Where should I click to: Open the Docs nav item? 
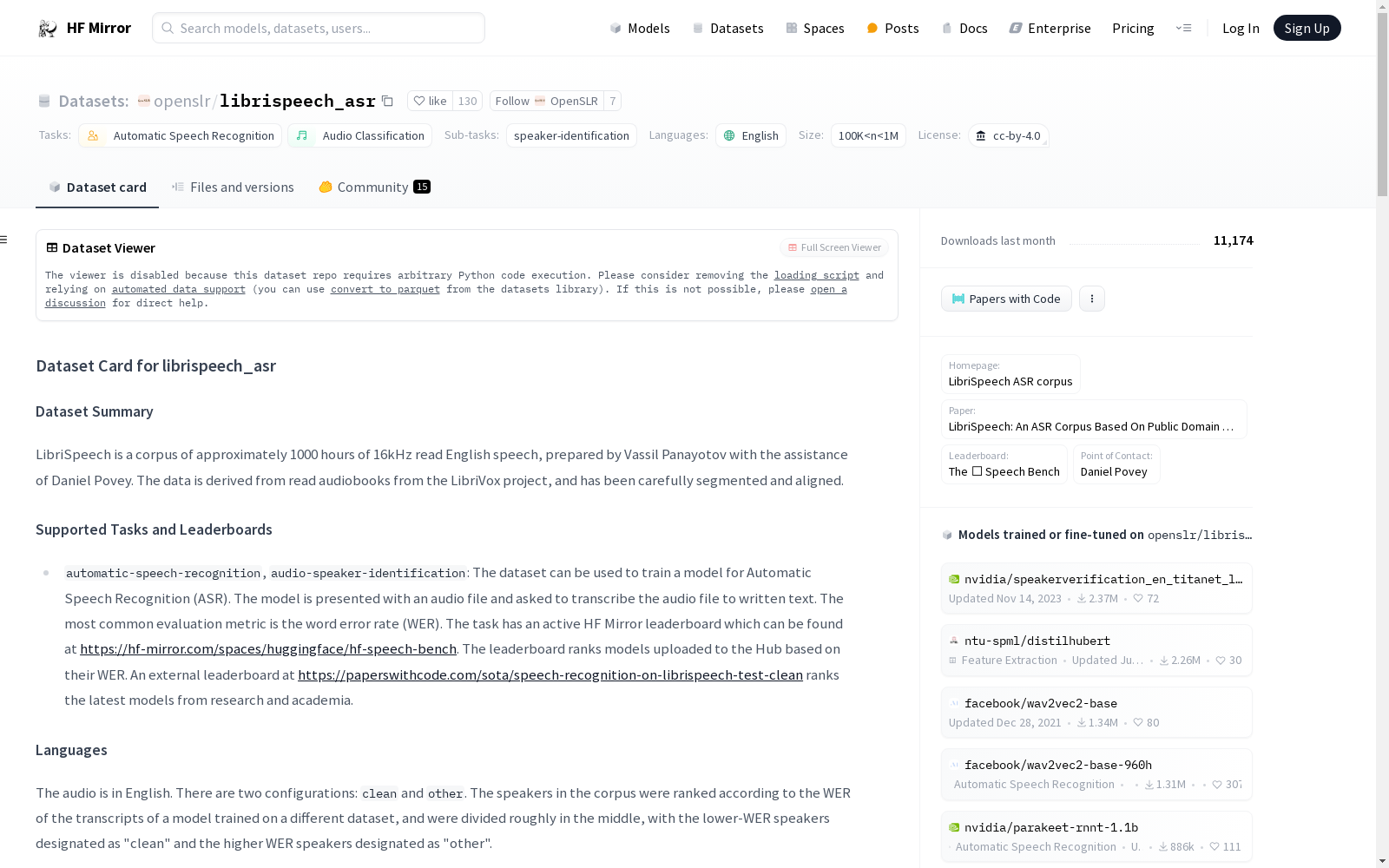coord(964,29)
